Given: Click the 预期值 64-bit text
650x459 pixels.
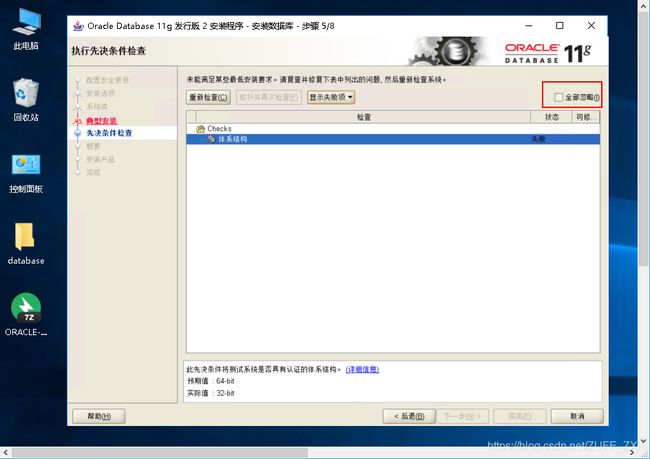Looking at the screenshot, I should pyautogui.click(x=211, y=381).
